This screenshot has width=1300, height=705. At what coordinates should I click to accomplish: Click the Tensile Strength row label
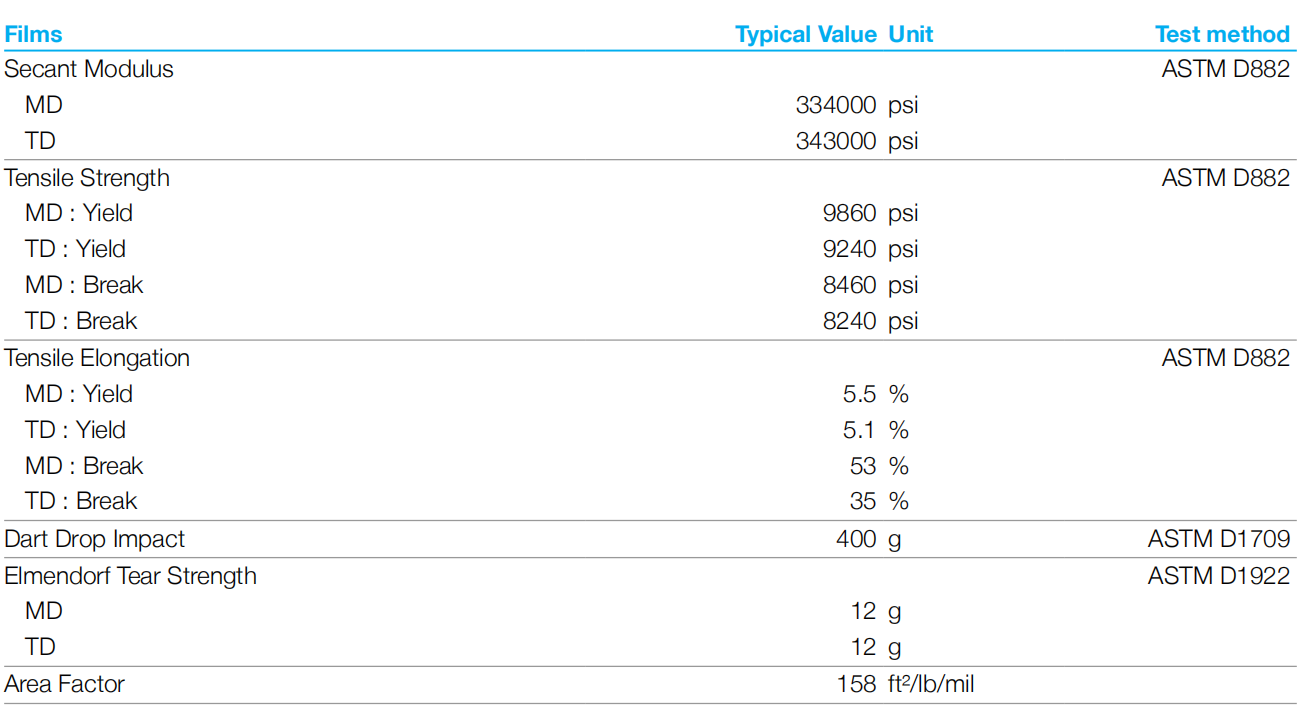tap(87, 178)
